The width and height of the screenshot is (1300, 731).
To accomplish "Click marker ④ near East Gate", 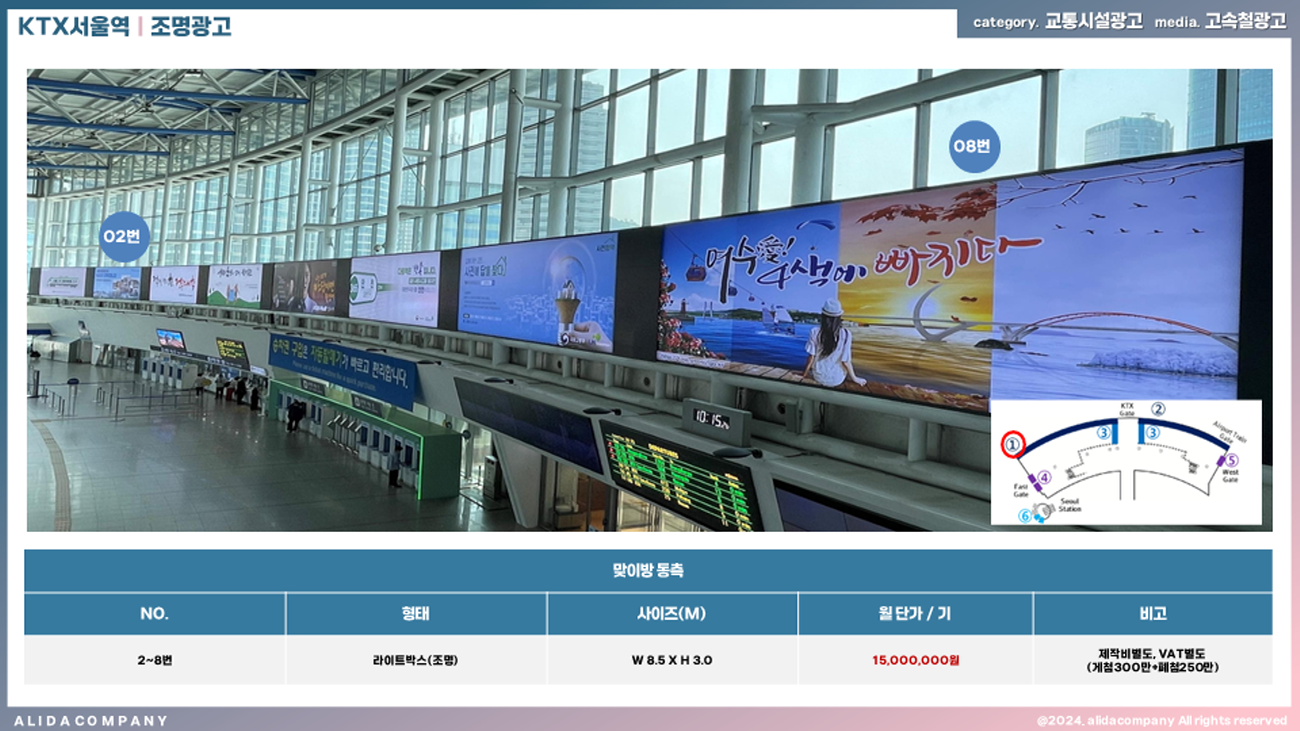I will click(1044, 478).
